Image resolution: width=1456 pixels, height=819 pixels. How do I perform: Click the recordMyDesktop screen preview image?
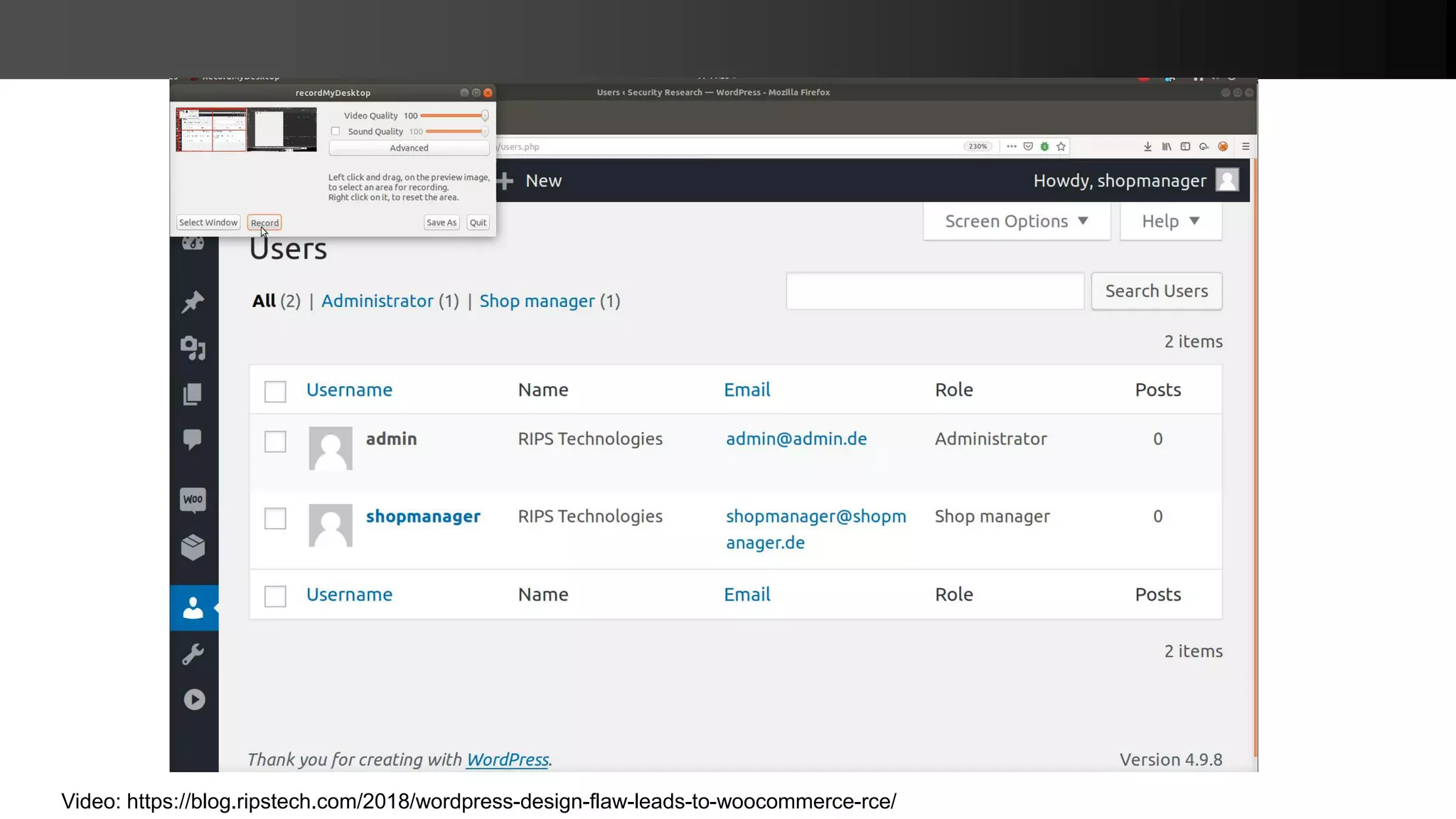pos(246,130)
